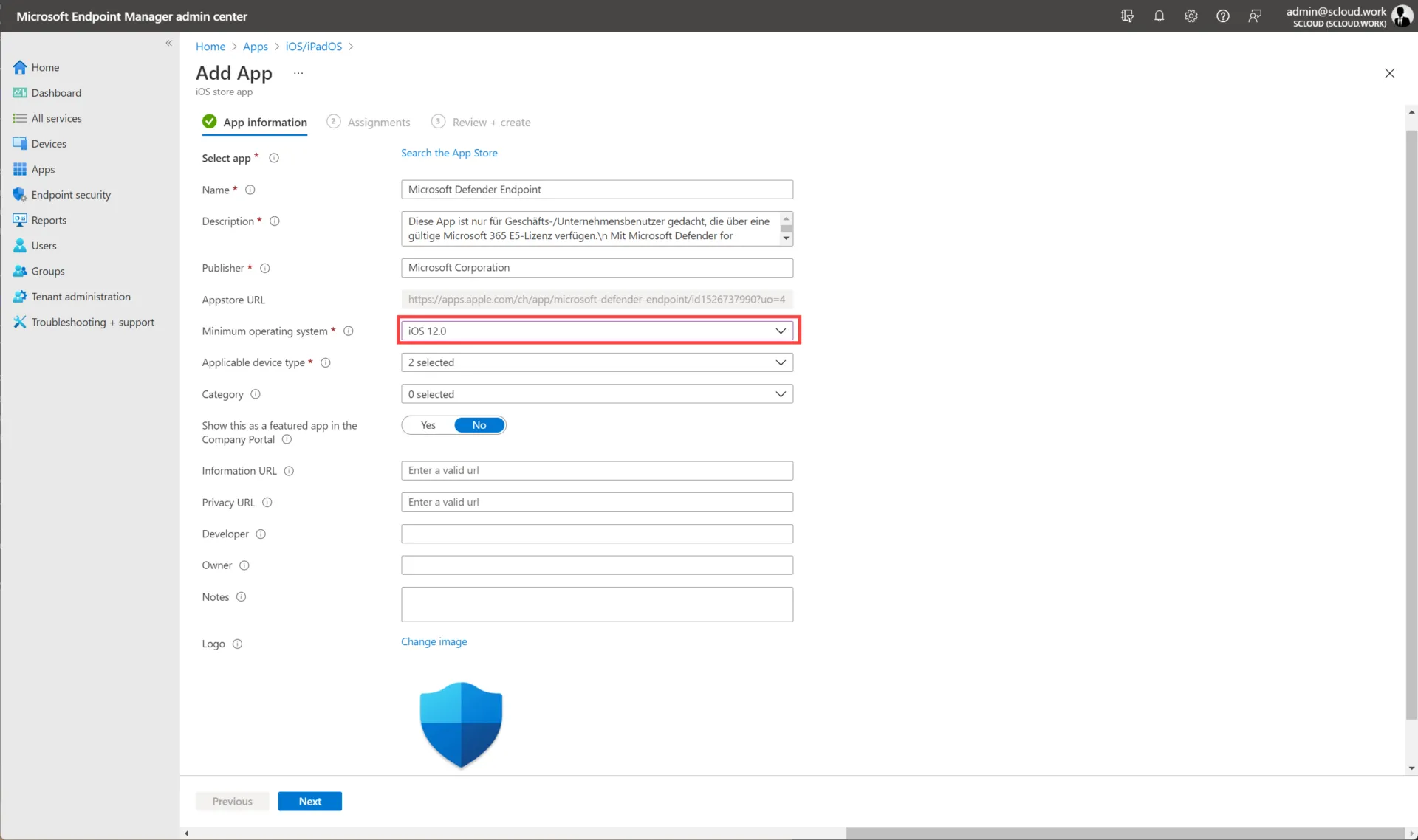Click into the Publisher text field
Viewport: 1418px width, 840px height.
click(x=597, y=268)
